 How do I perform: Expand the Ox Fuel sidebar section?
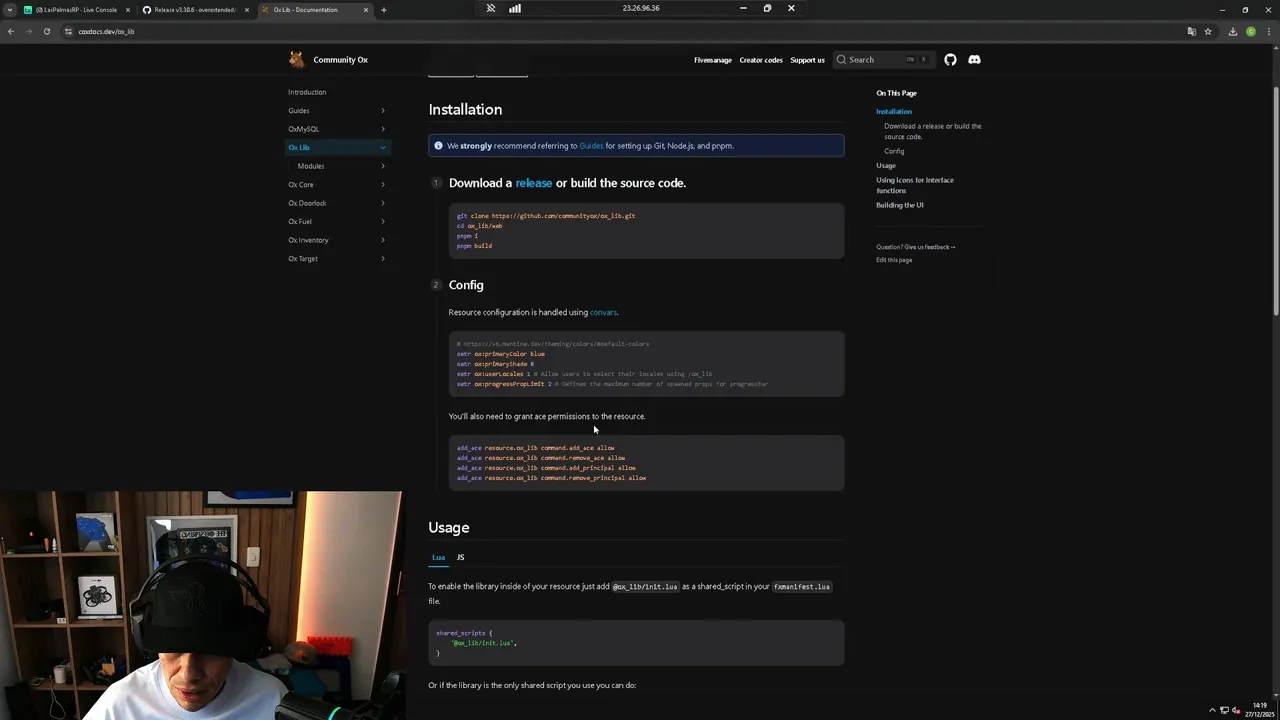pyautogui.click(x=382, y=222)
